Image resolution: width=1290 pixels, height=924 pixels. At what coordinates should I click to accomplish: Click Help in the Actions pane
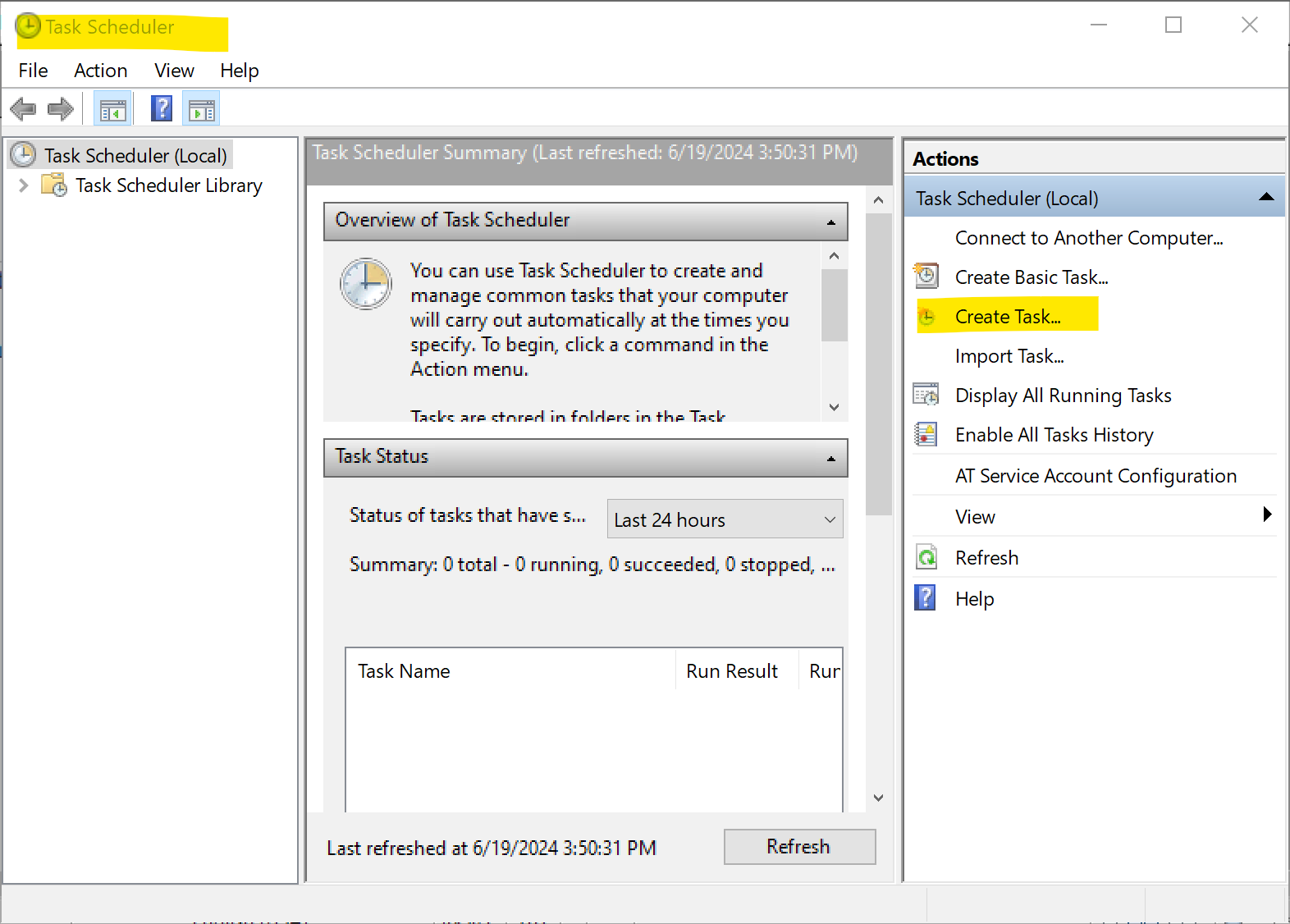click(974, 599)
